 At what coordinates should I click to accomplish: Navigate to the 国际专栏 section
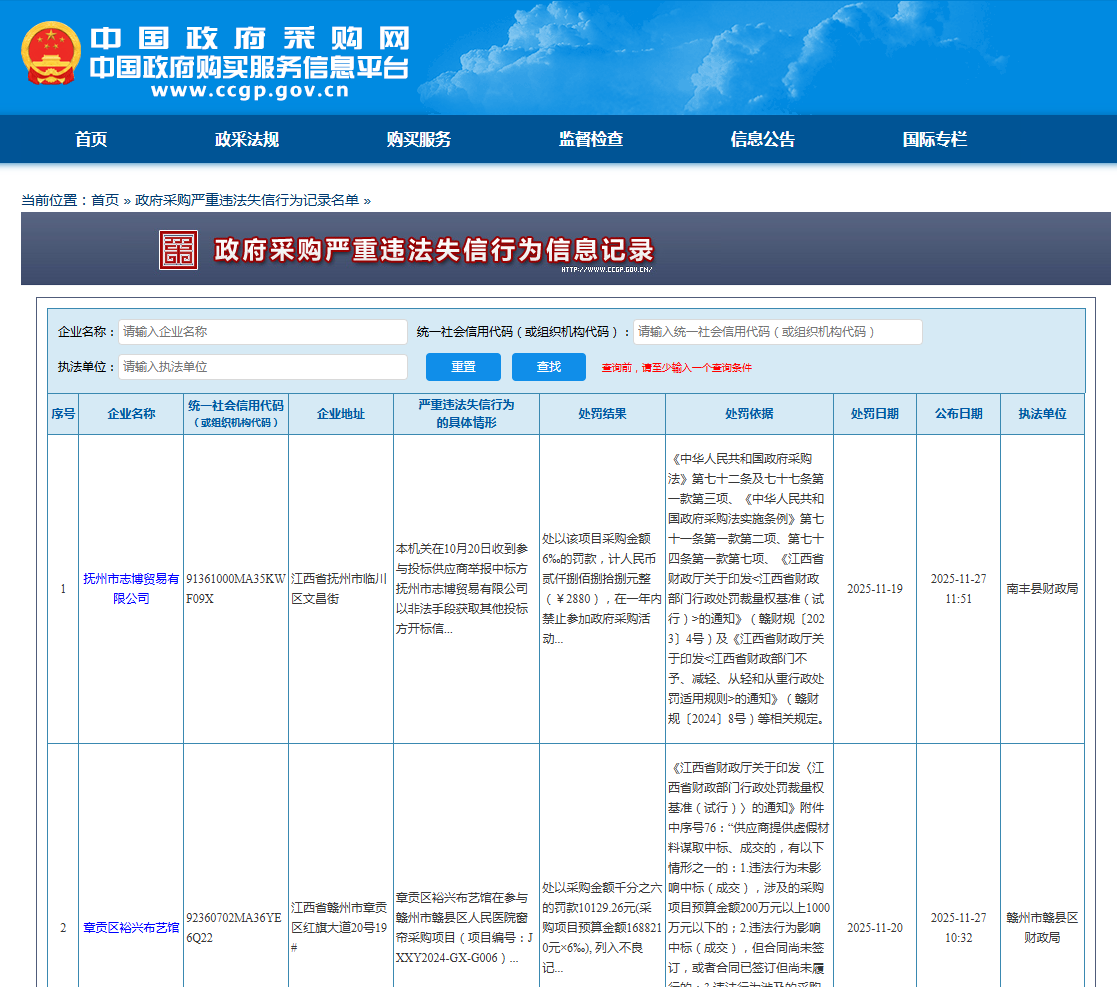coord(935,140)
